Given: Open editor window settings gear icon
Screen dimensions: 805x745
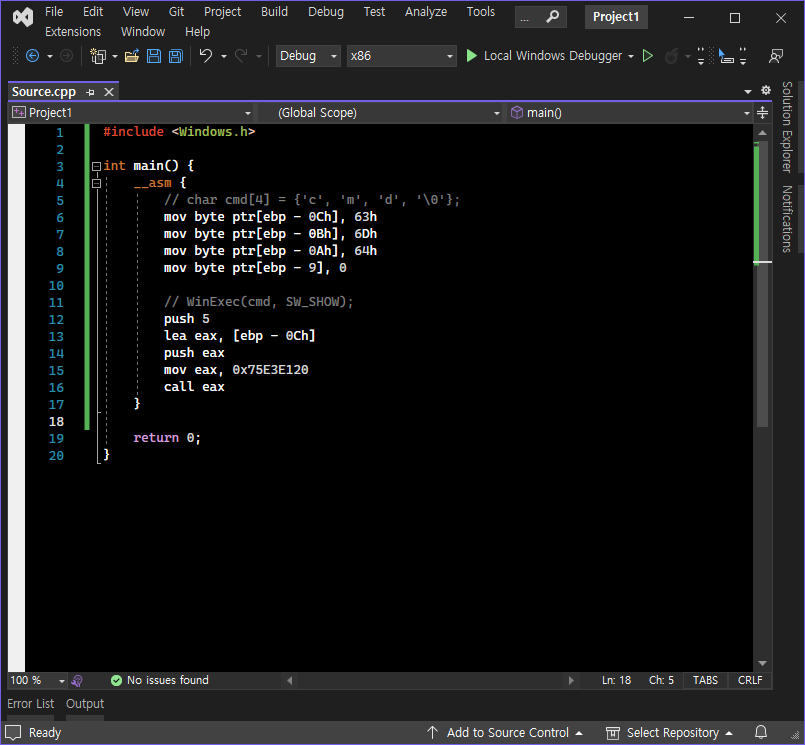Looking at the screenshot, I should 765,90.
